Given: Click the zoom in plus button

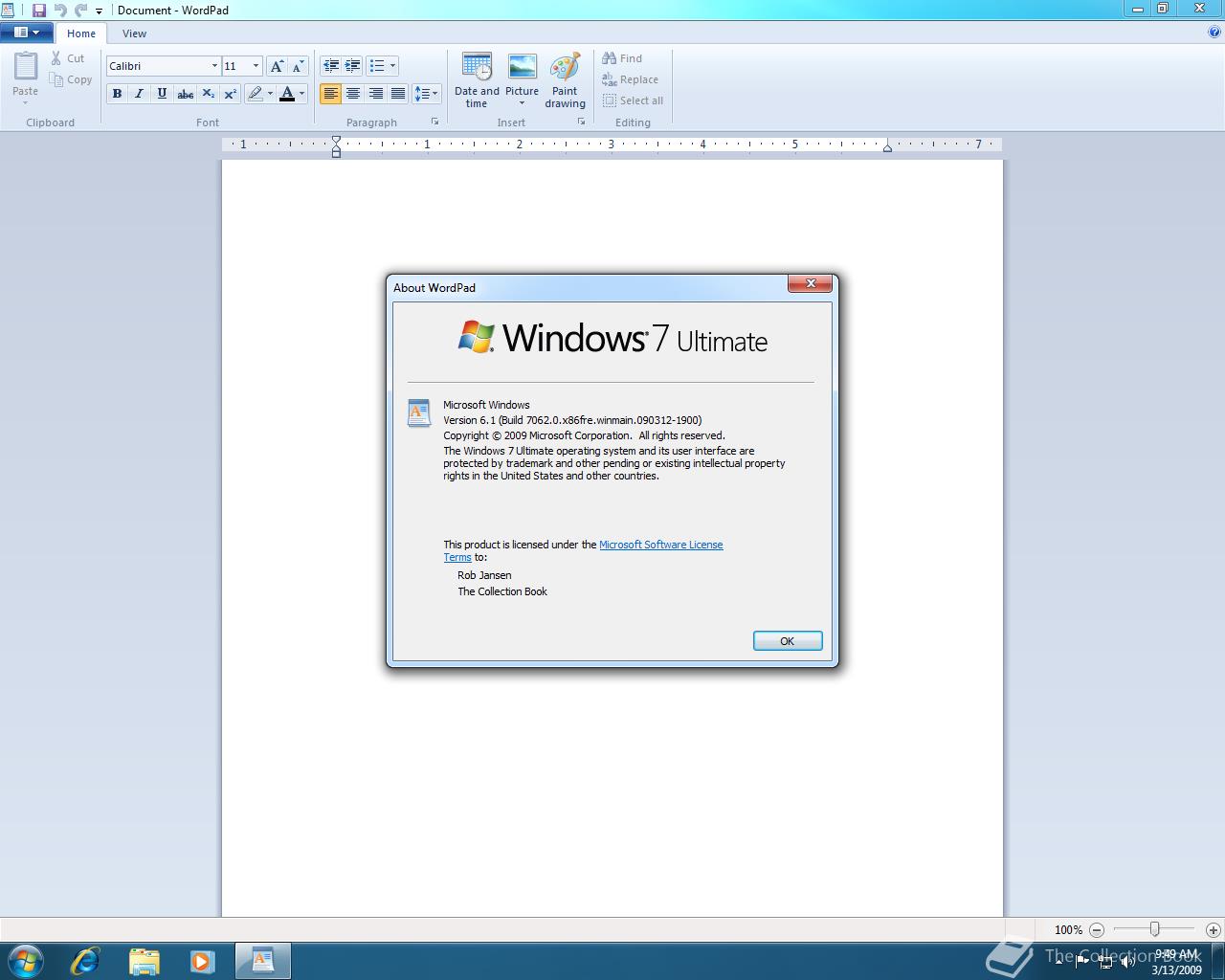Looking at the screenshot, I should tap(1214, 929).
